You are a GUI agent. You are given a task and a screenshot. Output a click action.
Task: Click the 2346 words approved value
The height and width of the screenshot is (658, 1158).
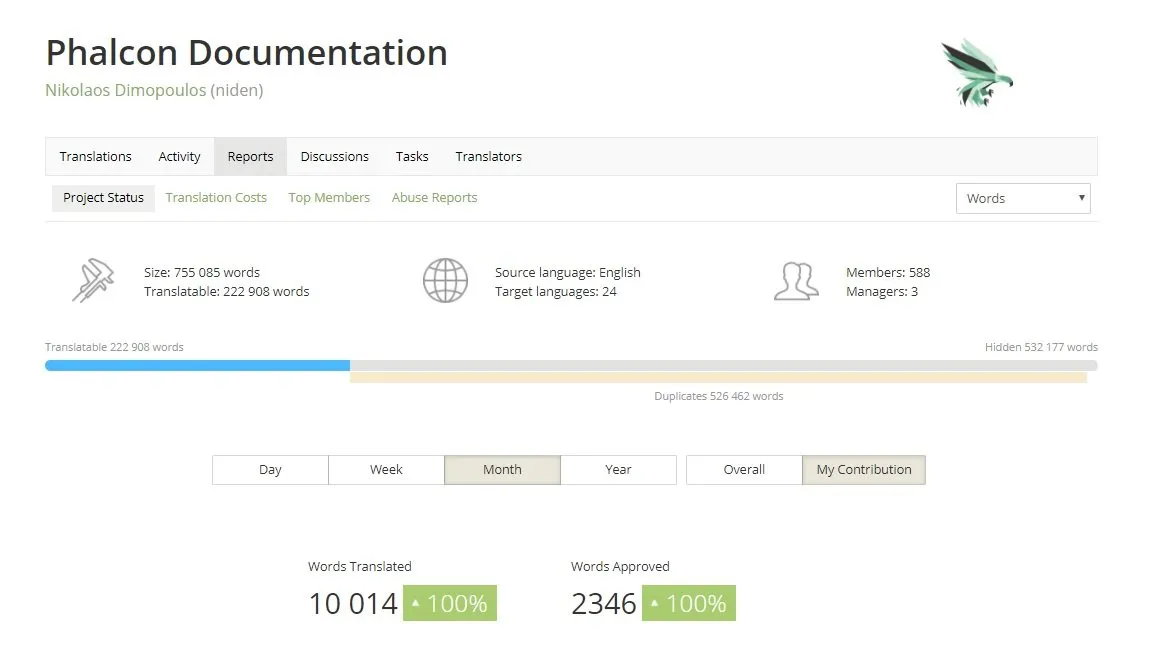603,604
